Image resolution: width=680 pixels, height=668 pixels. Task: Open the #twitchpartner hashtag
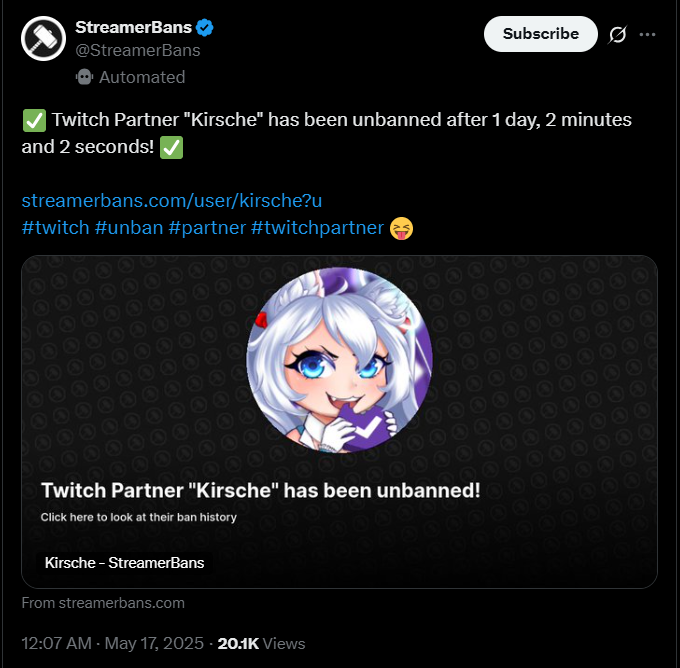[x=317, y=227]
